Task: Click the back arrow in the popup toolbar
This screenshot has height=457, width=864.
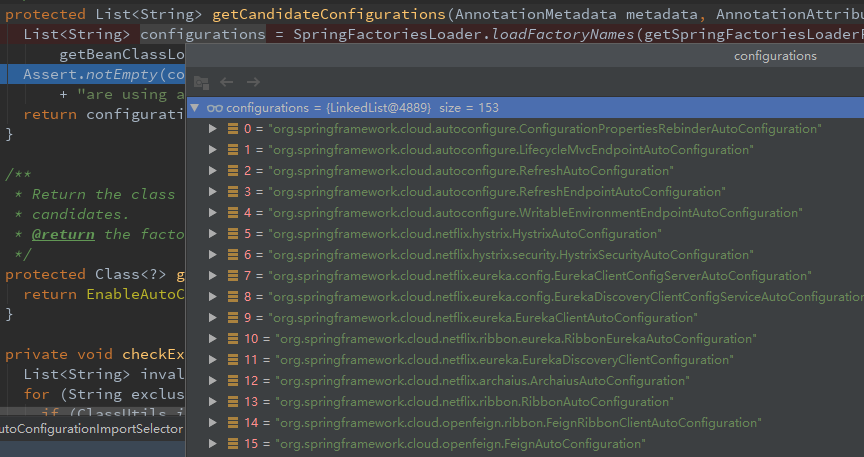Action: click(226, 82)
